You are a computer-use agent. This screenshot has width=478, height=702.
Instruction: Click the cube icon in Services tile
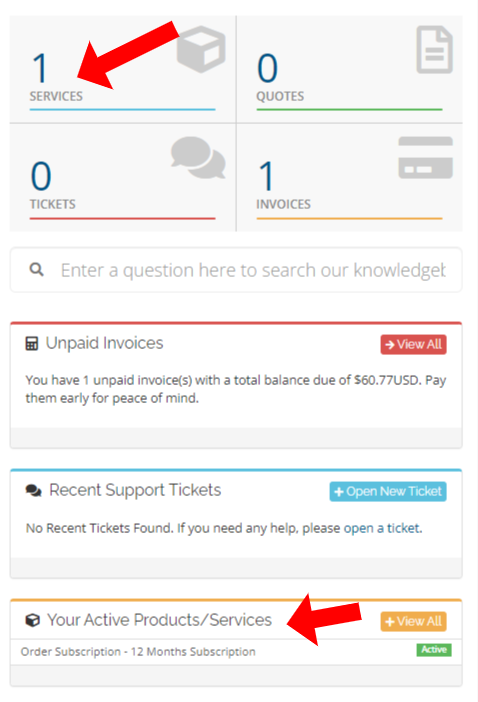201,49
